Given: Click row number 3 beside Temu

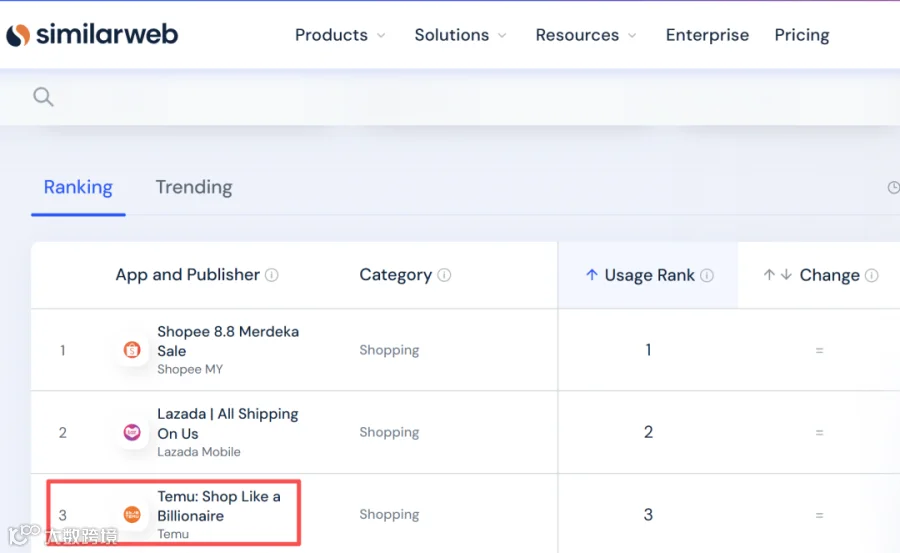Looking at the screenshot, I should (63, 515).
